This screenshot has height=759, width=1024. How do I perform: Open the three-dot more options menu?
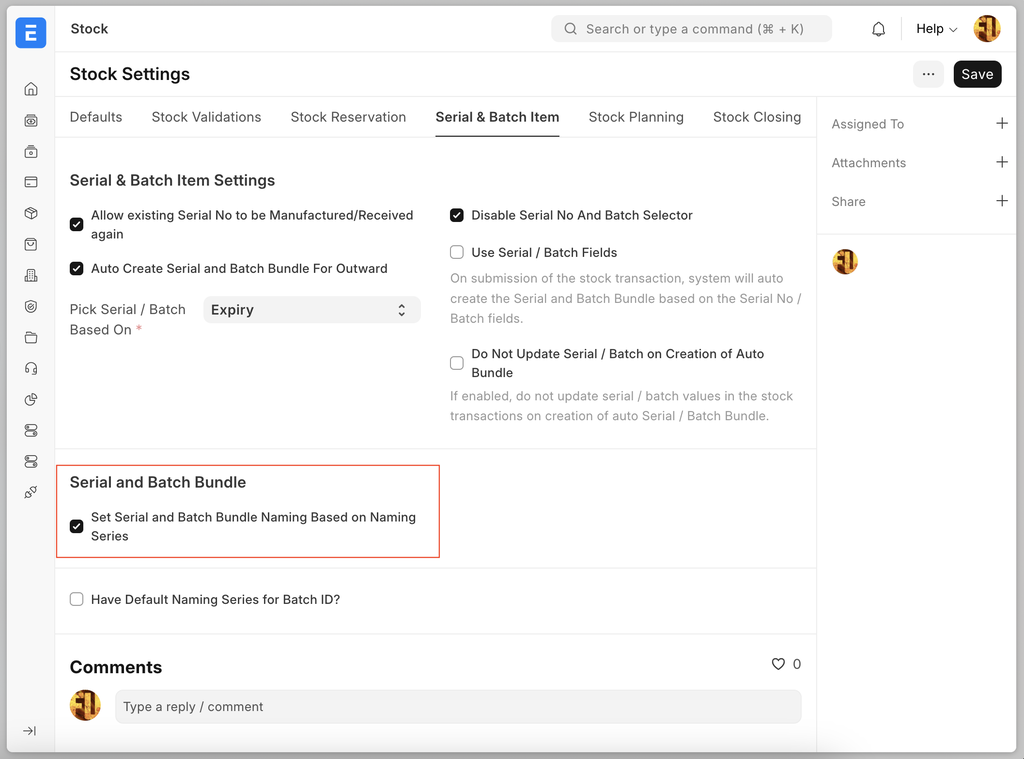(x=928, y=74)
